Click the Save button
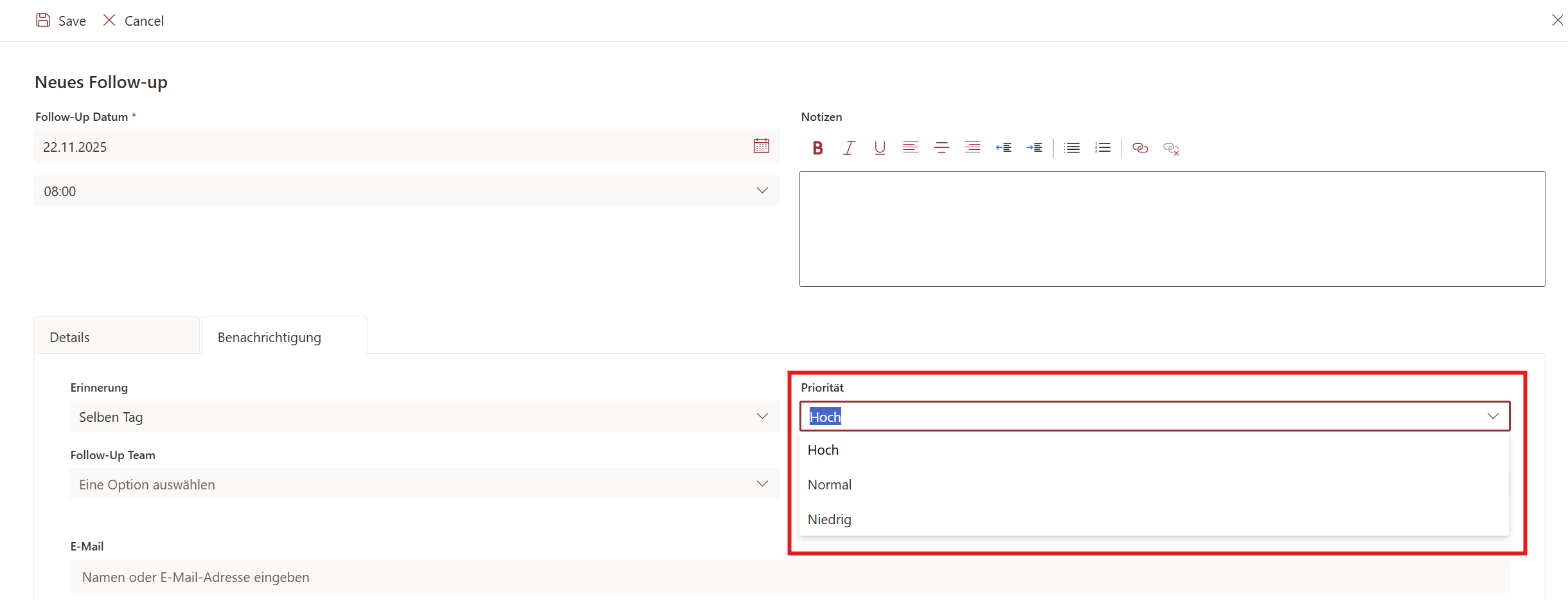The image size is (1568, 600). [61, 21]
